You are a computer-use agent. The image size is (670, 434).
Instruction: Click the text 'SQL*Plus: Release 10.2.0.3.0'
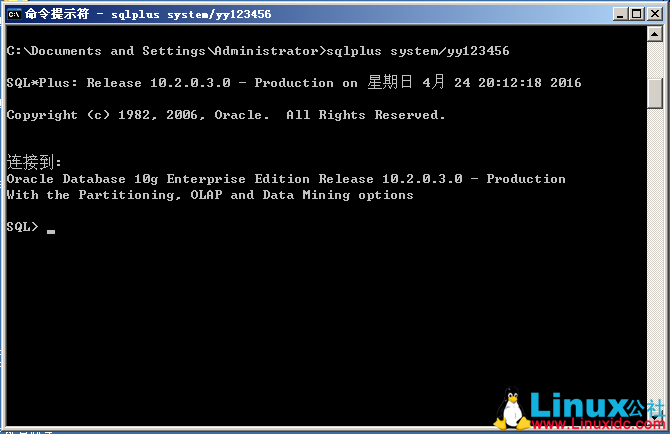pyautogui.click(x=118, y=83)
